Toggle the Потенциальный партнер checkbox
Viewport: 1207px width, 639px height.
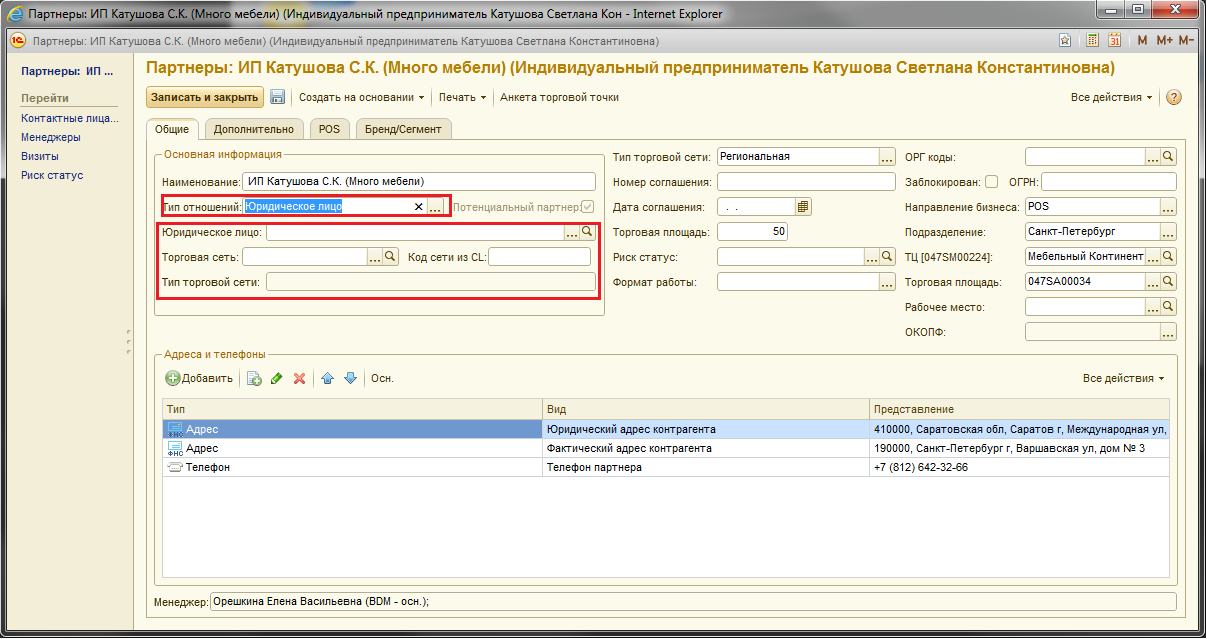pyautogui.click(x=590, y=207)
